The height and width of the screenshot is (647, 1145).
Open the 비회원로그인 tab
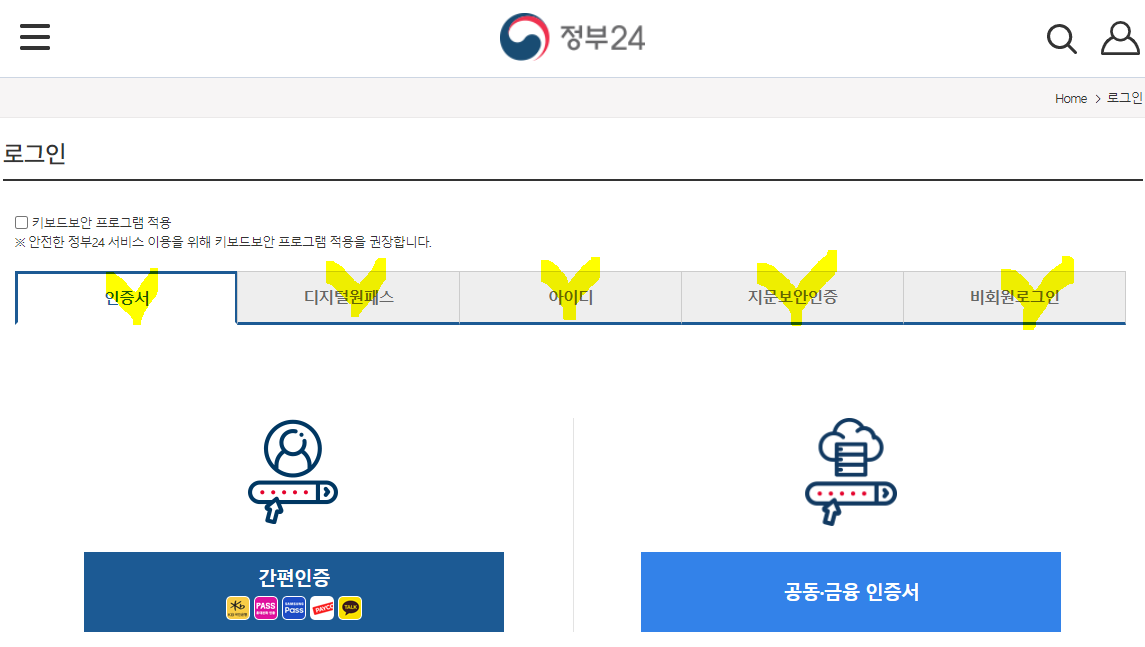(x=1014, y=297)
